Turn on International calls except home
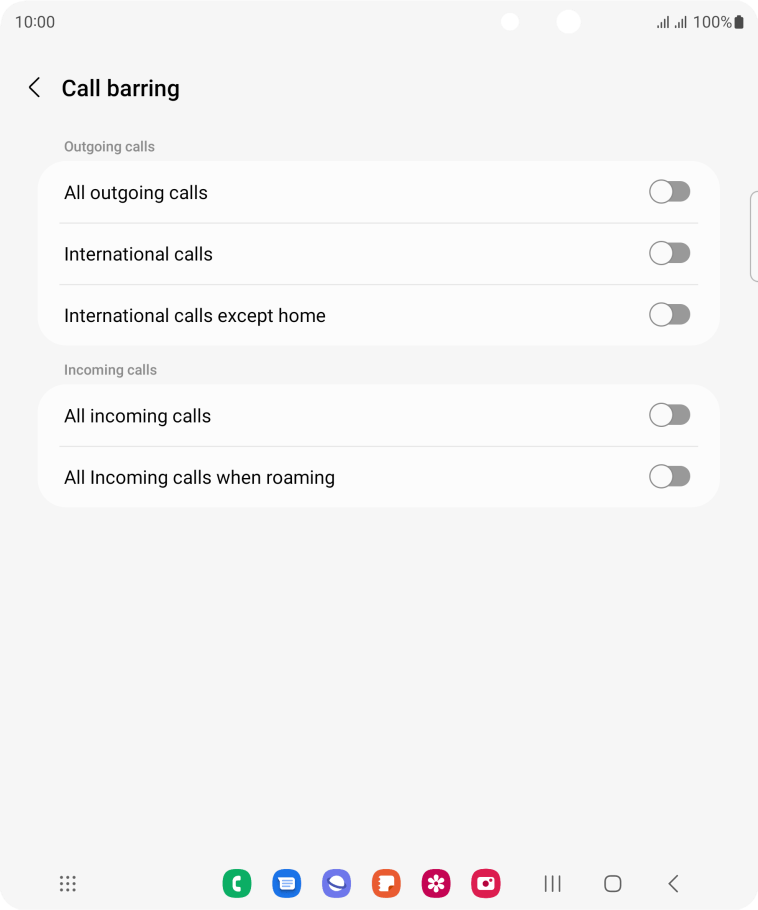 pyautogui.click(x=670, y=315)
